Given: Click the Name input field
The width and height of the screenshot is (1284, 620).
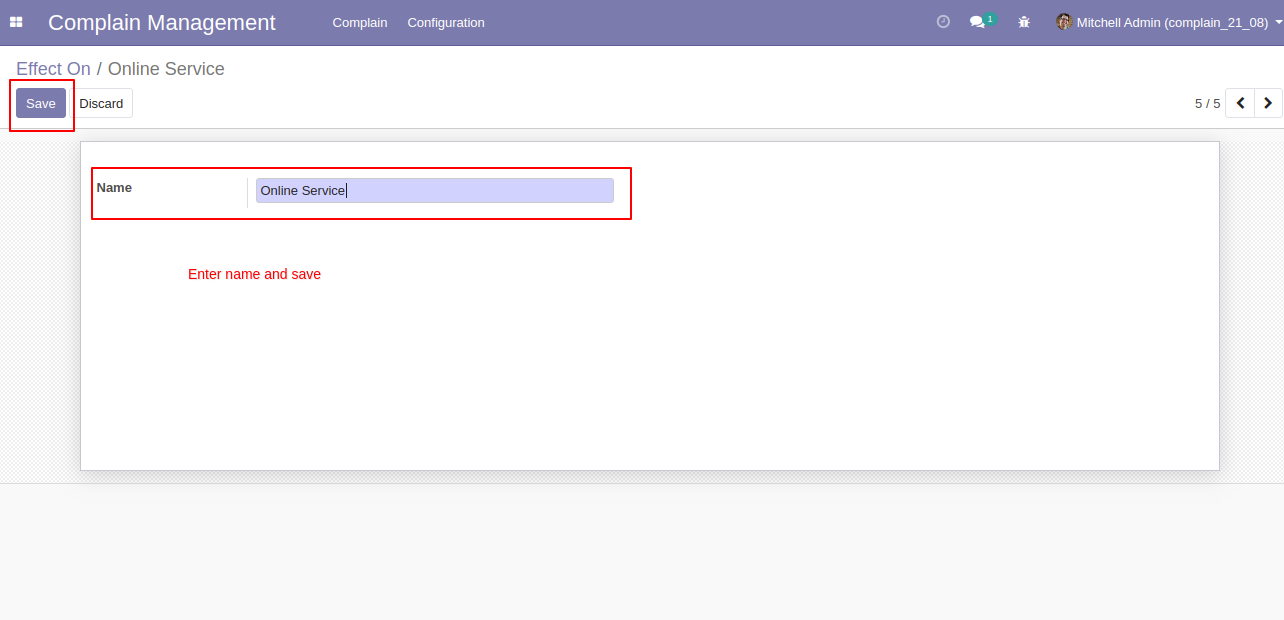Looking at the screenshot, I should point(435,190).
